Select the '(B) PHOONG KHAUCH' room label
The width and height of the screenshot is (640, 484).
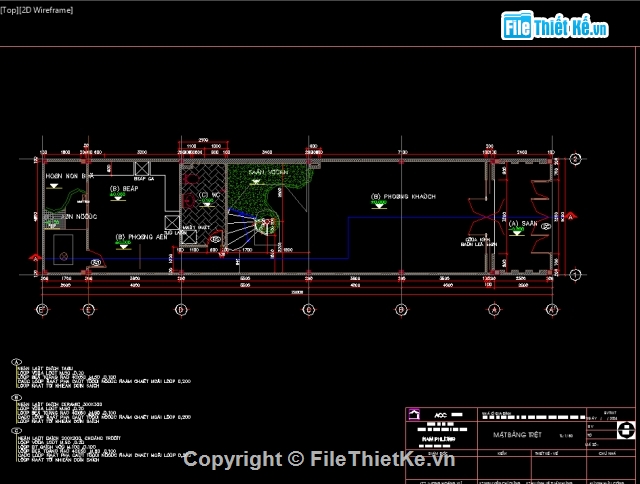pos(403,197)
